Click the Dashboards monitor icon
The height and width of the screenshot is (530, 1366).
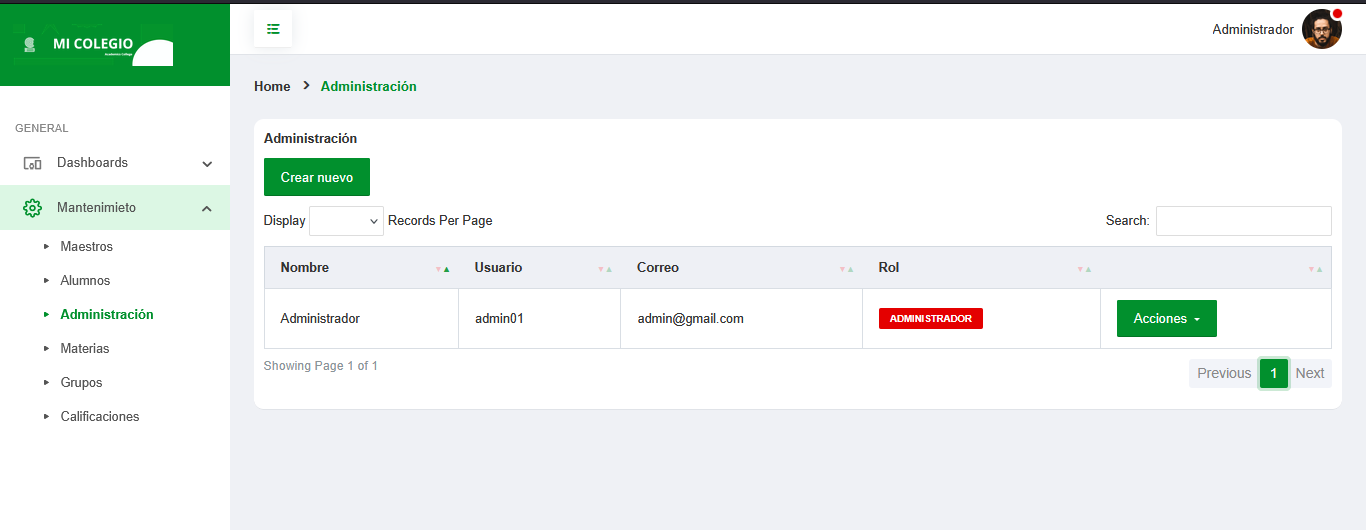pos(32,163)
